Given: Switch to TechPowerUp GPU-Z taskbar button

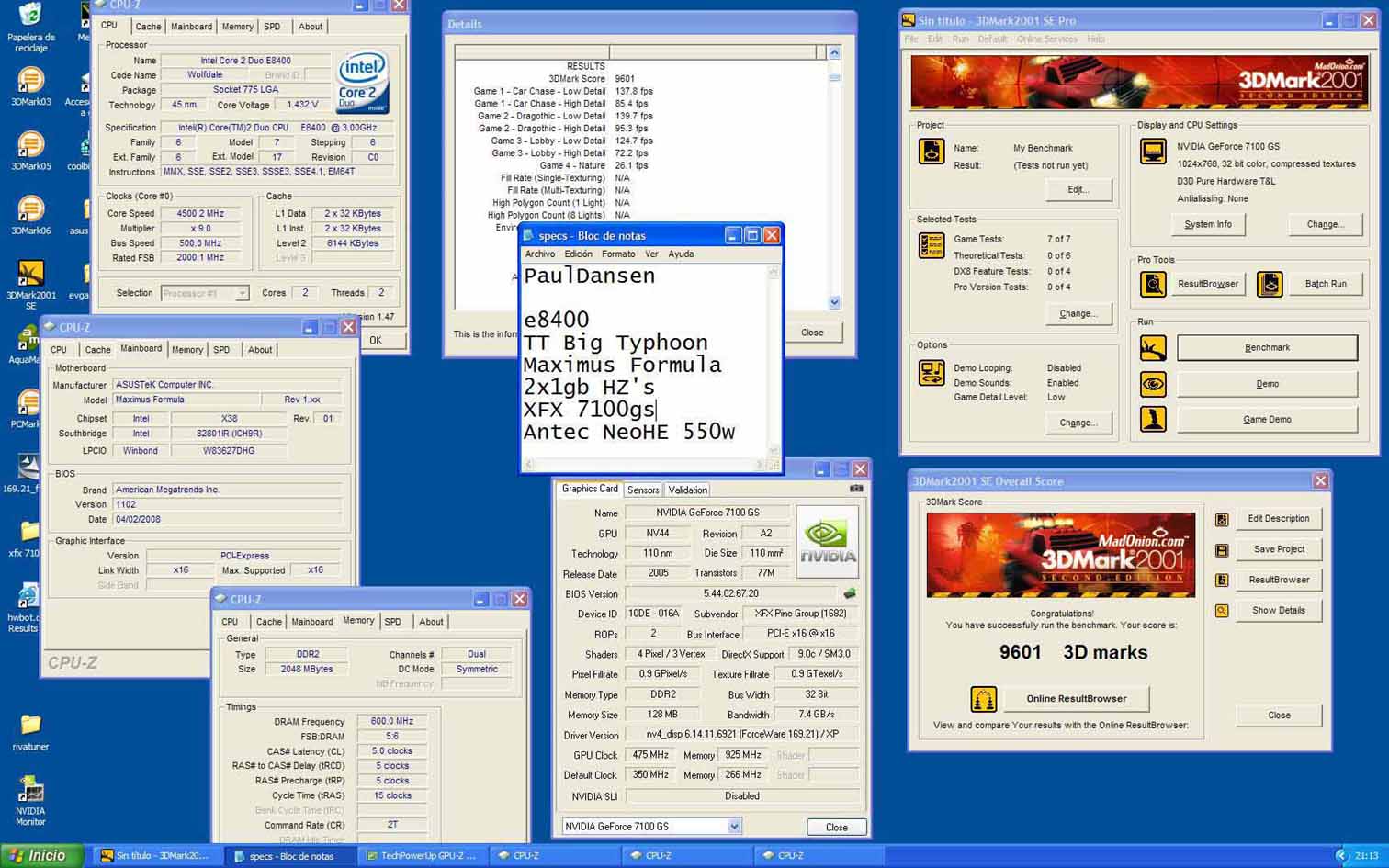Looking at the screenshot, I should (x=421, y=856).
